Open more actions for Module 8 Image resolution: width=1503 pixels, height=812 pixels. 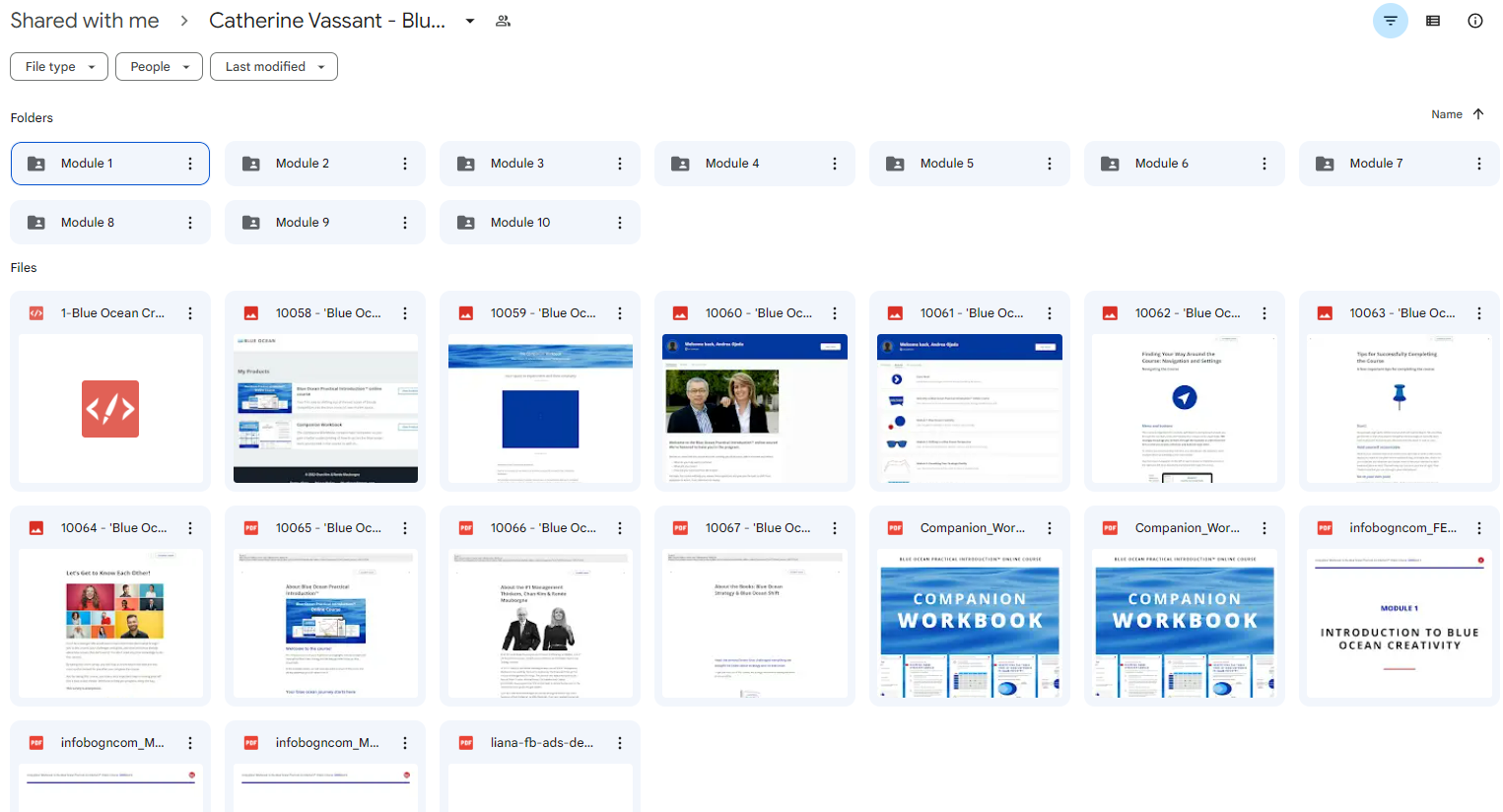tap(190, 223)
